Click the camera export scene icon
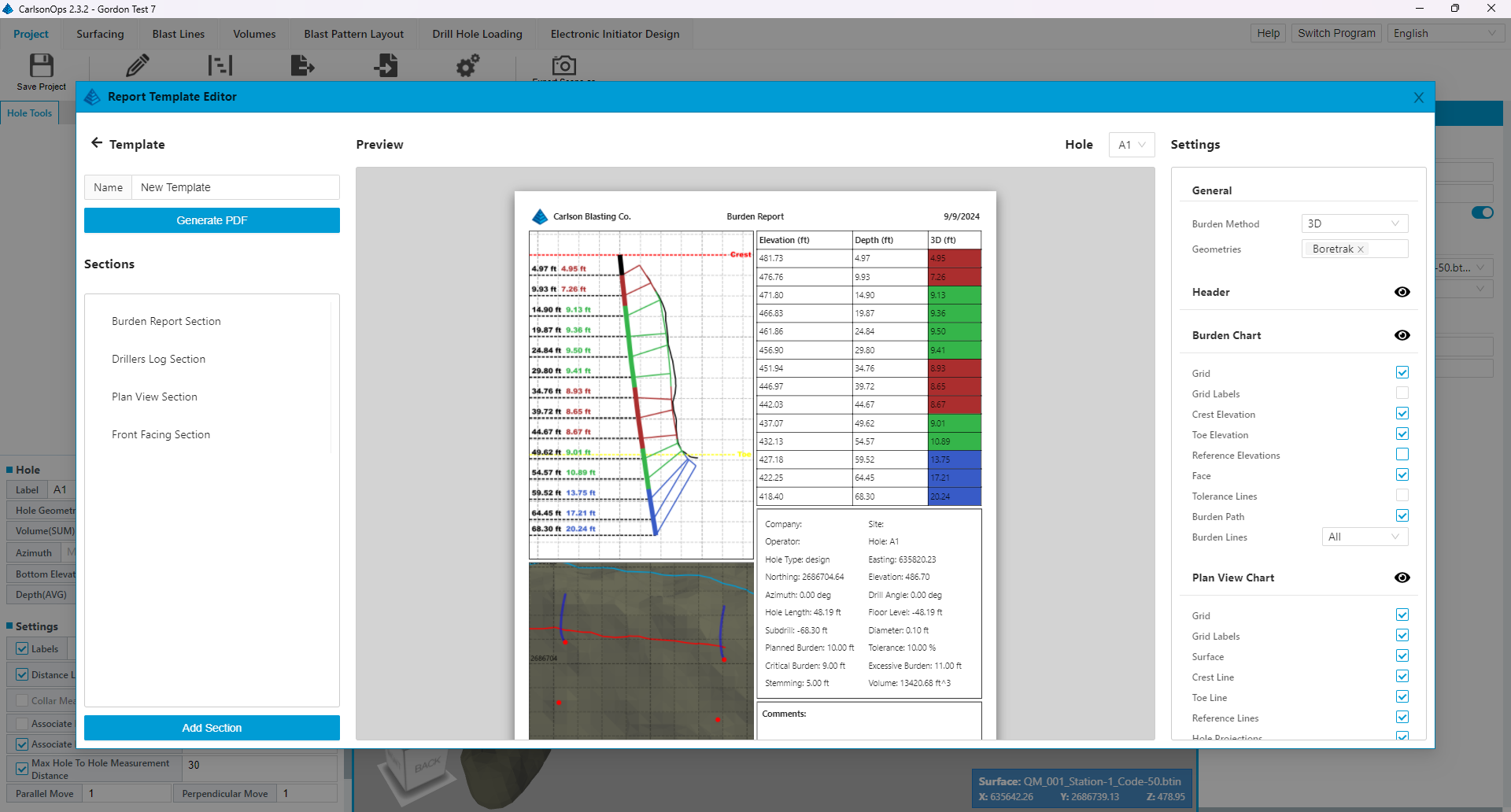 (x=563, y=65)
